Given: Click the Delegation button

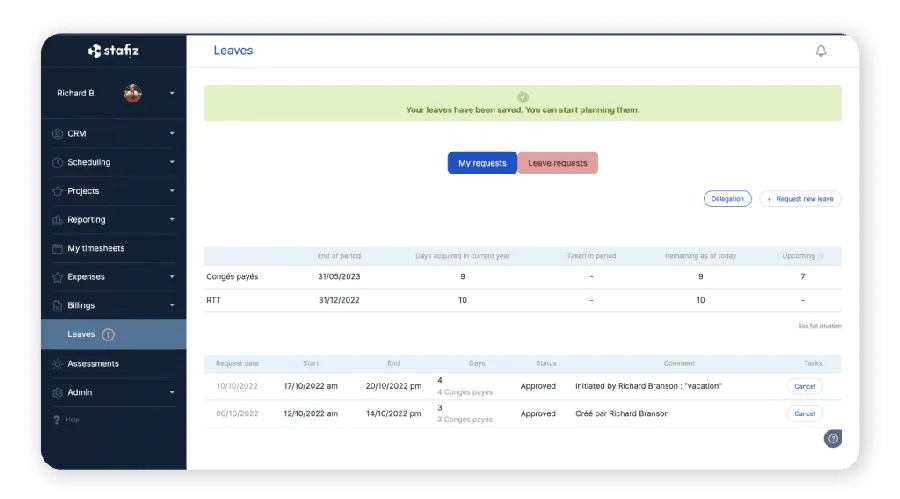Looking at the screenshot, I should pyautogui.click(x=727, y=199).
